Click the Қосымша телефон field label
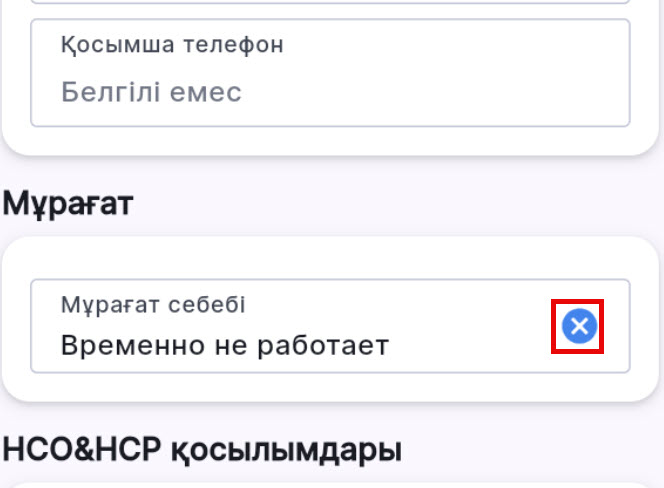664x488 pixels. [x=171, y=45]
